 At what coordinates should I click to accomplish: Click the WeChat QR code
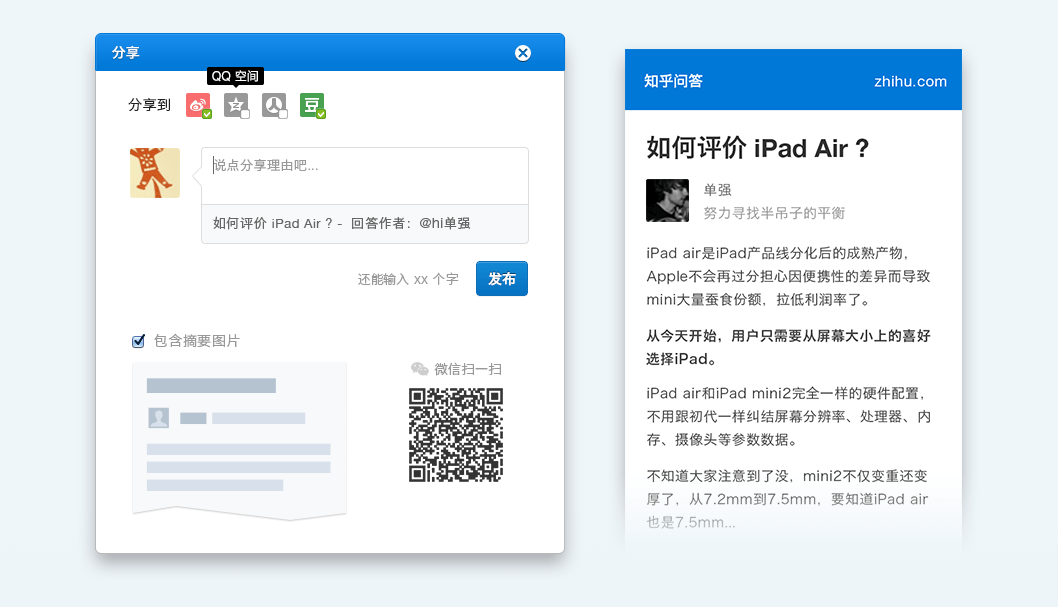coord(456,435)
